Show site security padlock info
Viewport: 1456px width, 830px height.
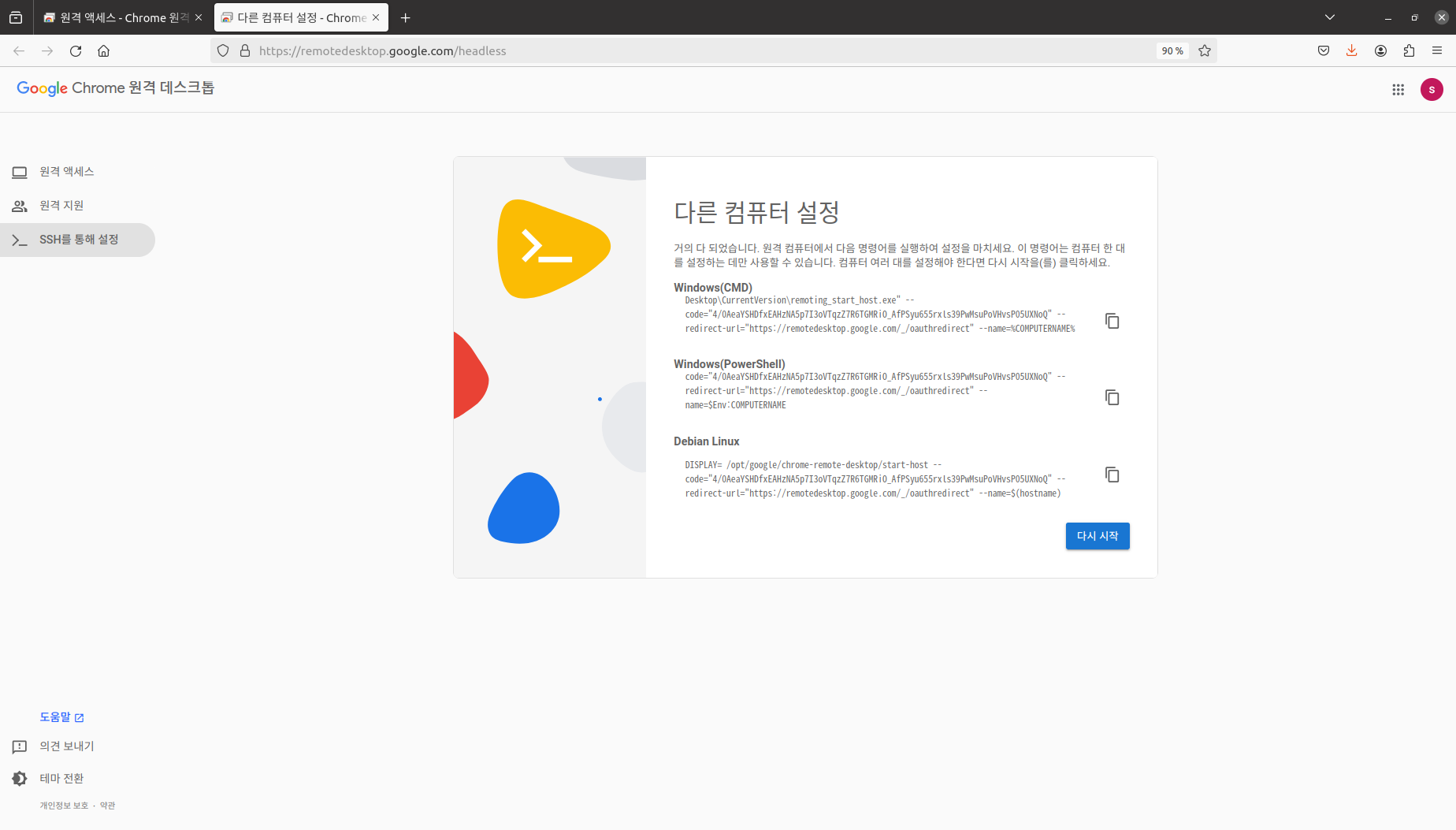pos(245,51)
